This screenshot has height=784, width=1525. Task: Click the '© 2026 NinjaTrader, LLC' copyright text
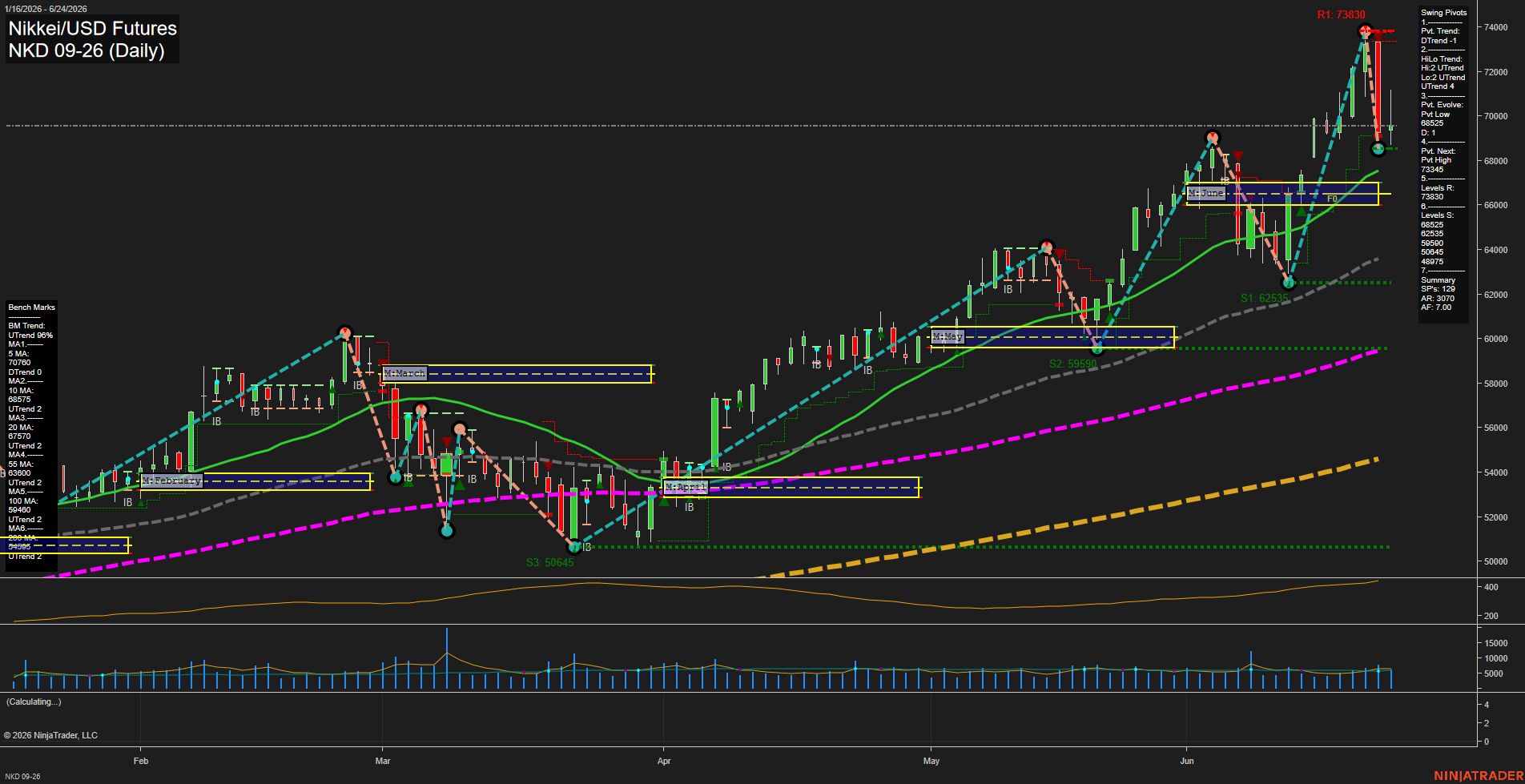pos(51,735)
